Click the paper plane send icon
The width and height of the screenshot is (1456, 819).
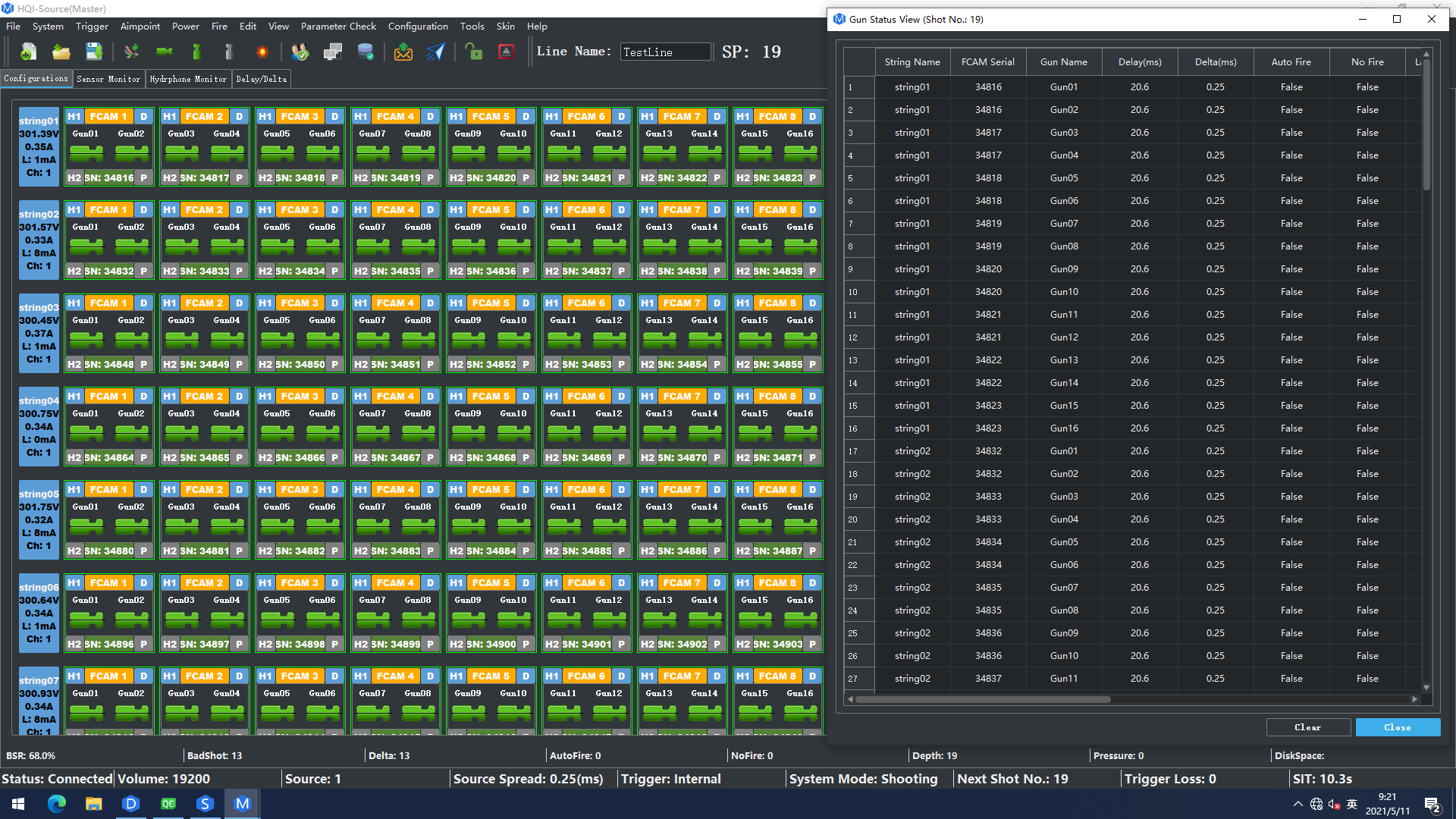(x=436, y=52)
